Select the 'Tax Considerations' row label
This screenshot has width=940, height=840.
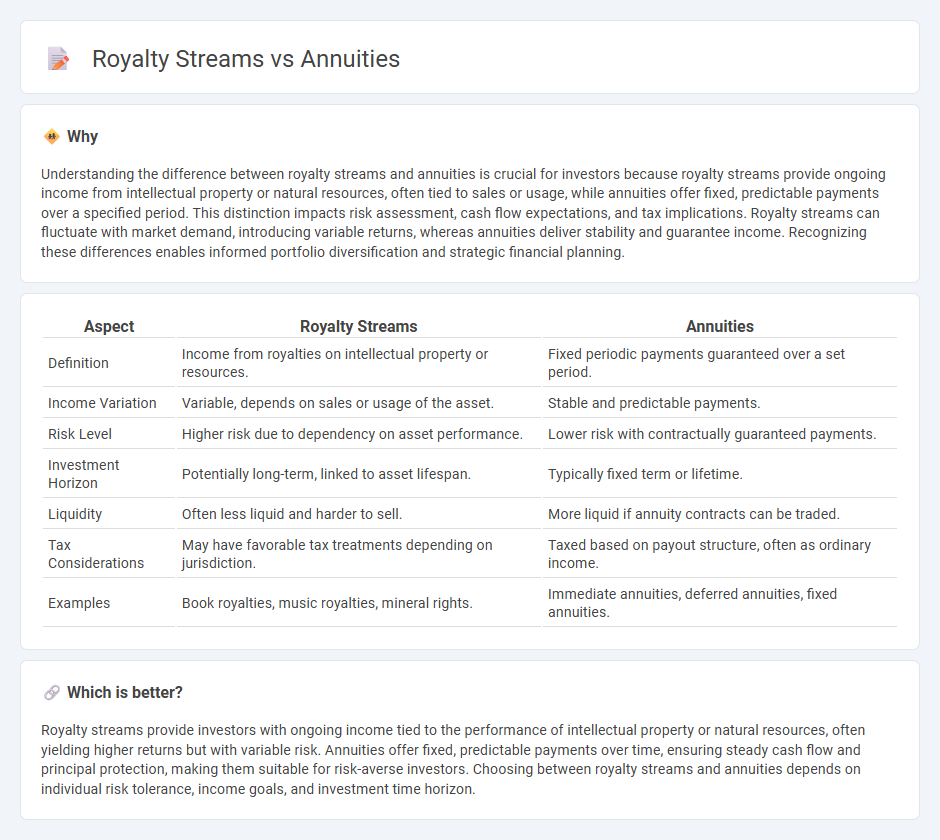(96, 554)
